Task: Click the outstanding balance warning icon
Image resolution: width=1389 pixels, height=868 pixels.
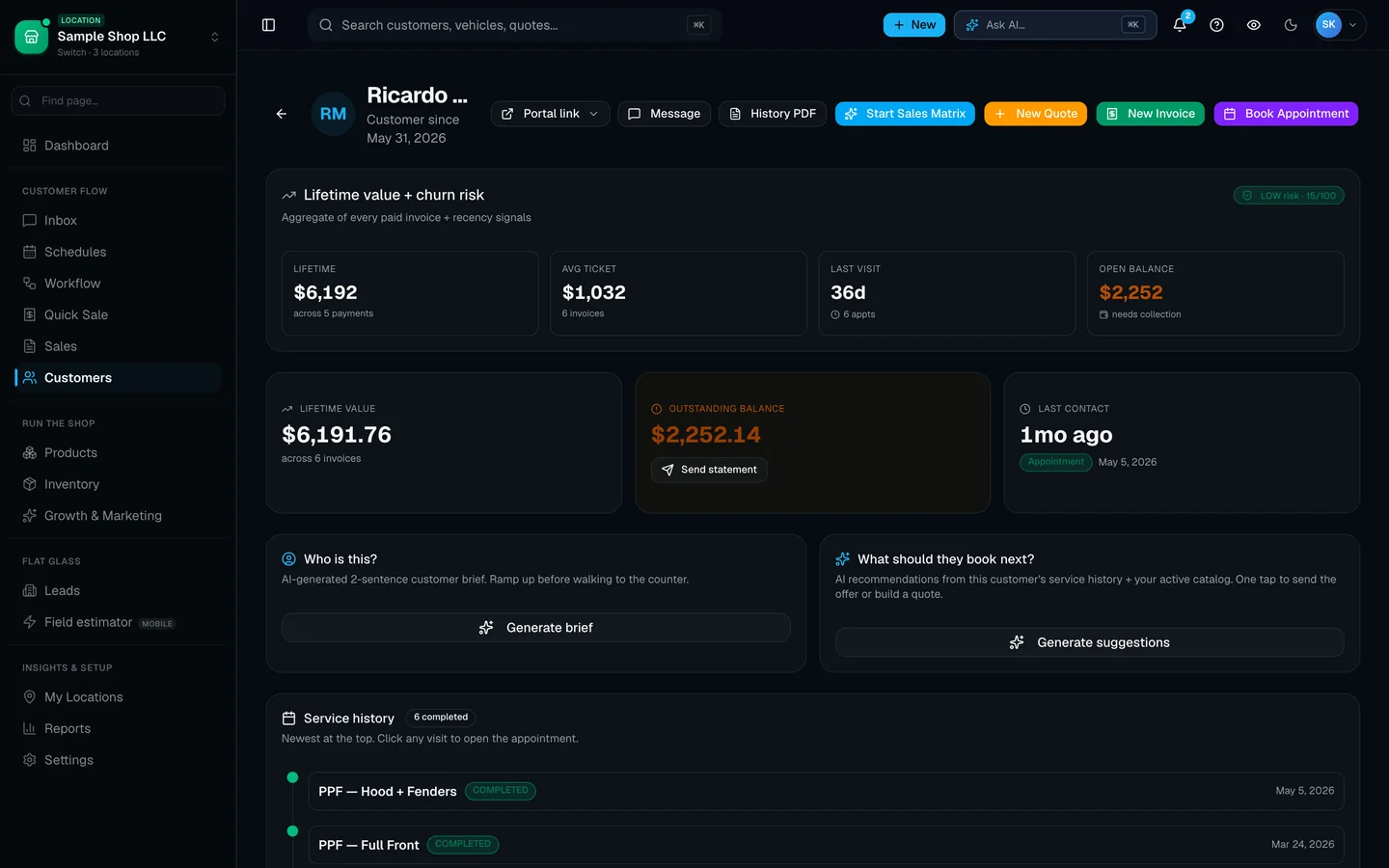Action: (x=657, y=409)
